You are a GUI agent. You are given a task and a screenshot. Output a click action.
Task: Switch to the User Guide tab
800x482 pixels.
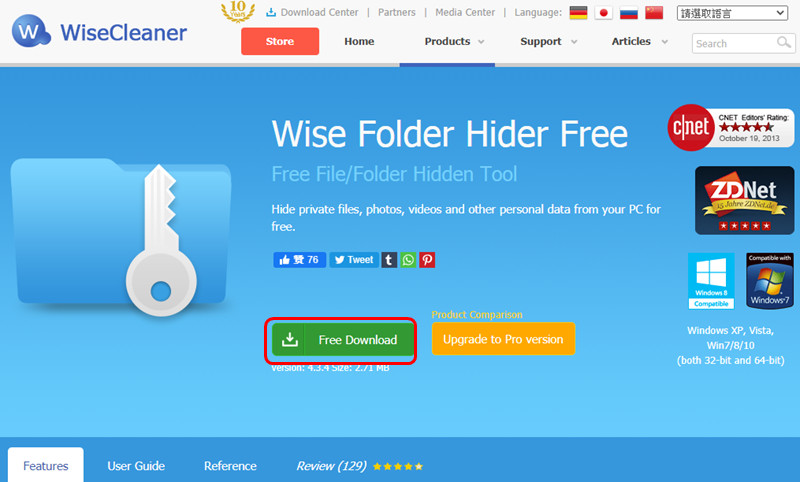[x=136, y=466]
